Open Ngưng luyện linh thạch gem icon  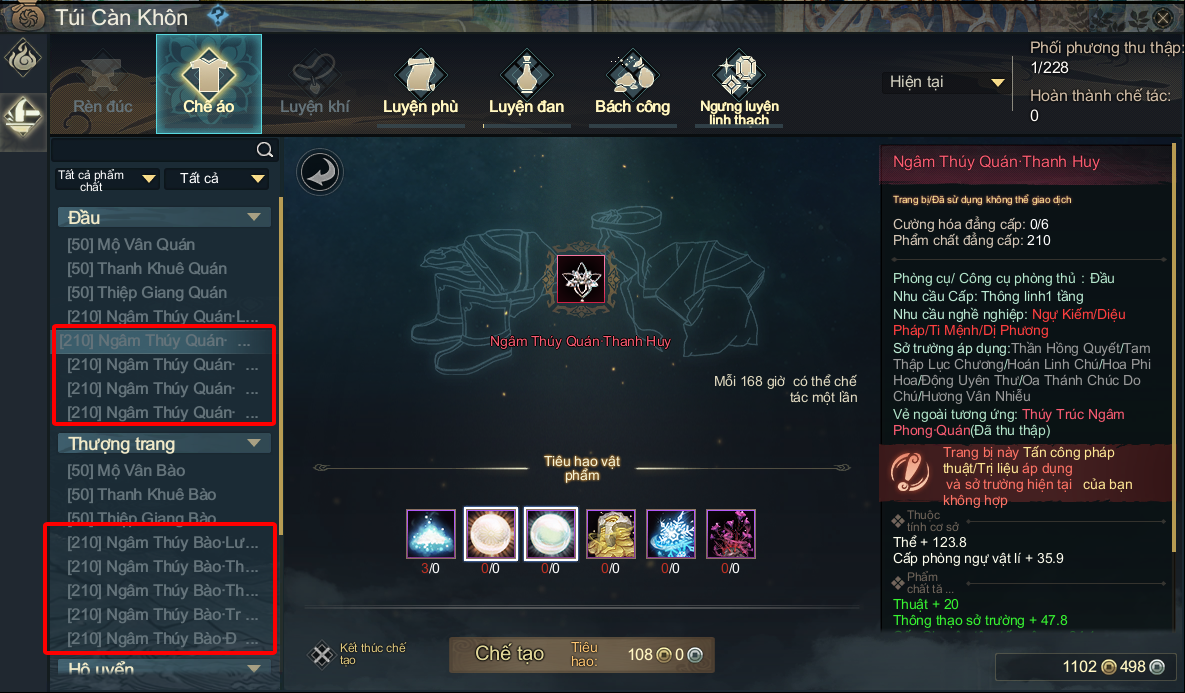click(x=738, y=74)
